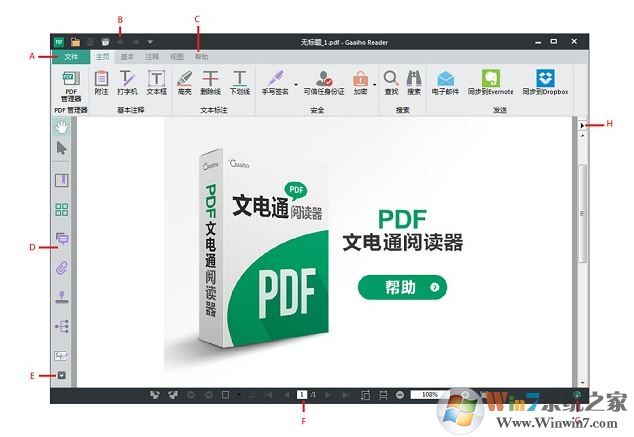
Task: Jump to first page in status bar
Action: (268, 395)
